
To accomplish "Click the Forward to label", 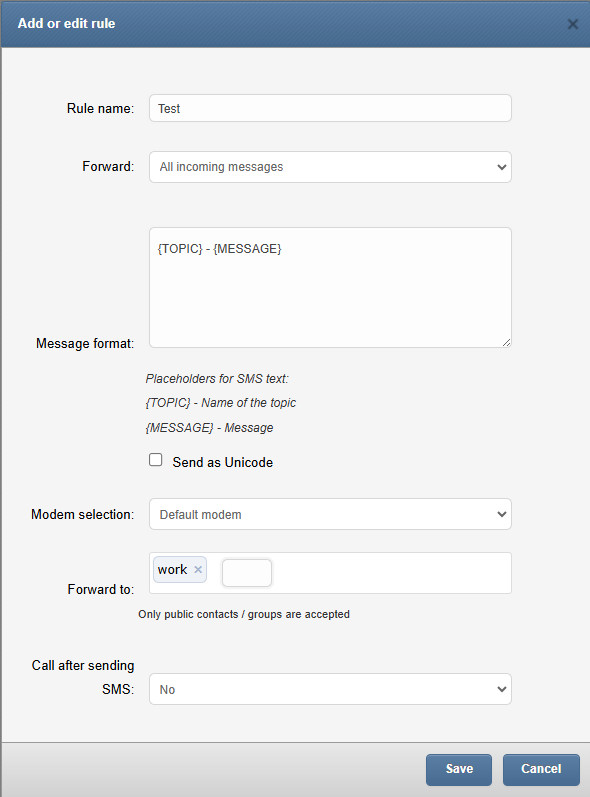I will pyautogui.click(x=101, y=589).
